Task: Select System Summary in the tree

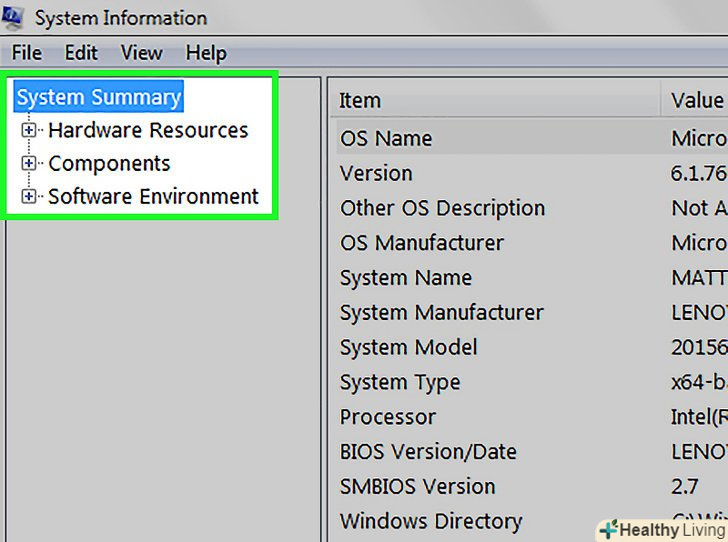Action: click(x=98, y=97)
